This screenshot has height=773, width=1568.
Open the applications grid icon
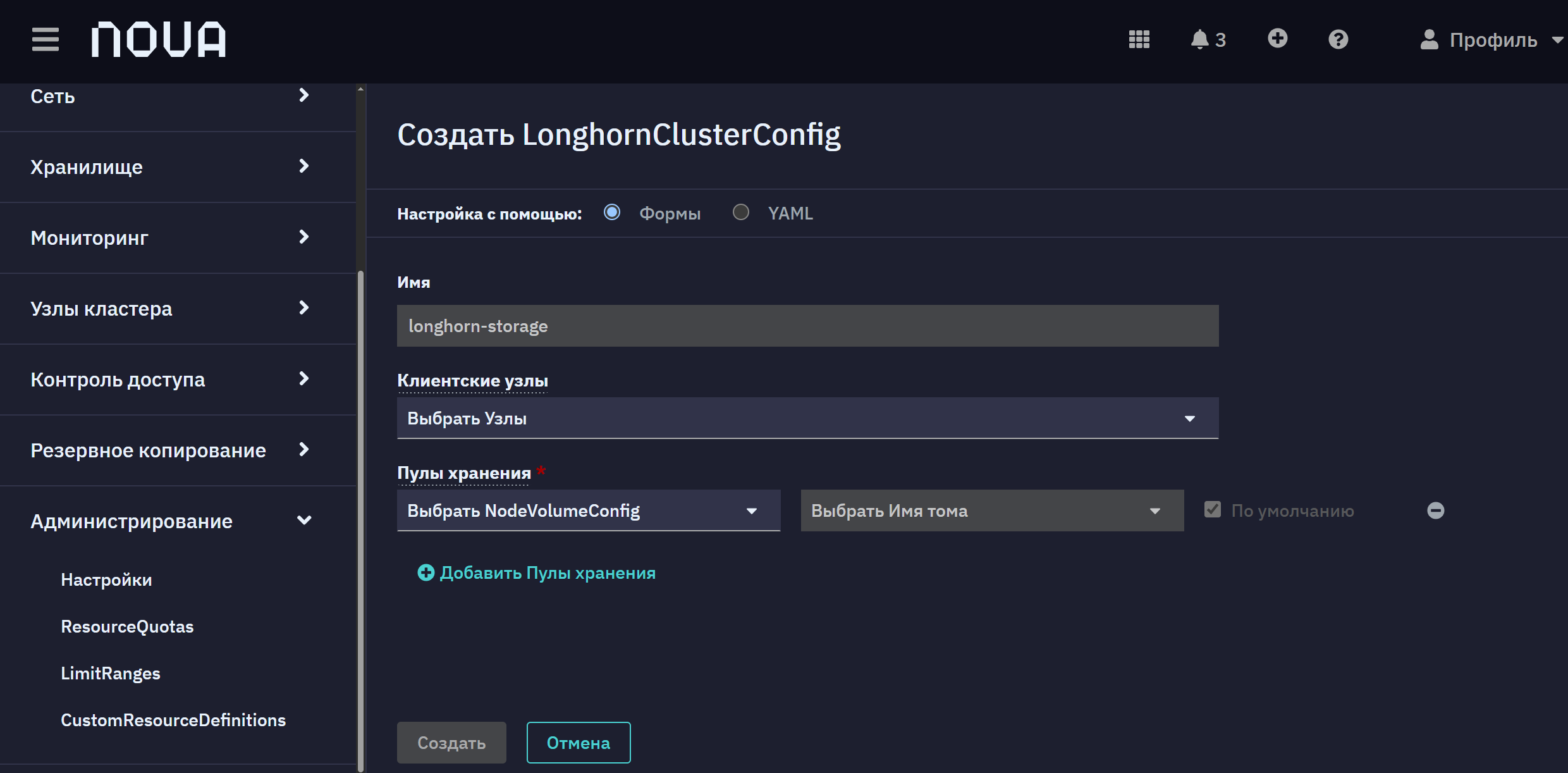1139,39
